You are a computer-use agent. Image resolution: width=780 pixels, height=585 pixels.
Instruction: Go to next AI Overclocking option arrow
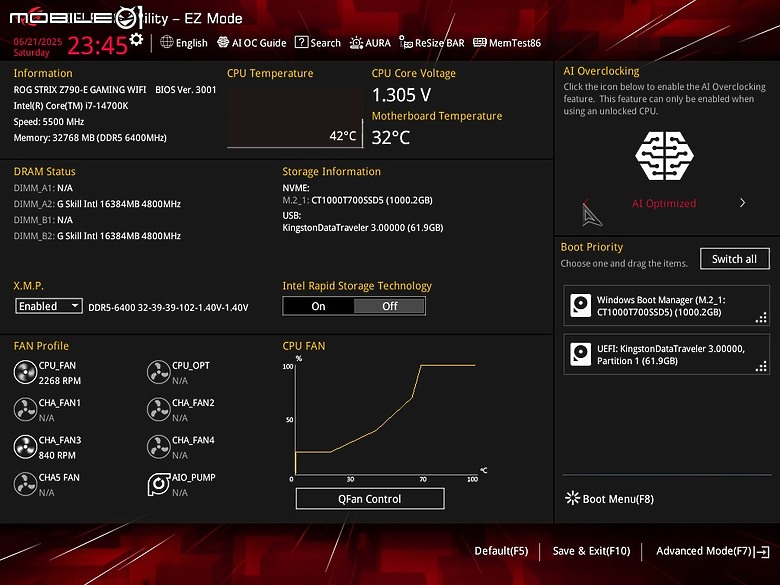pyautogui.click(x=742, y=203)
